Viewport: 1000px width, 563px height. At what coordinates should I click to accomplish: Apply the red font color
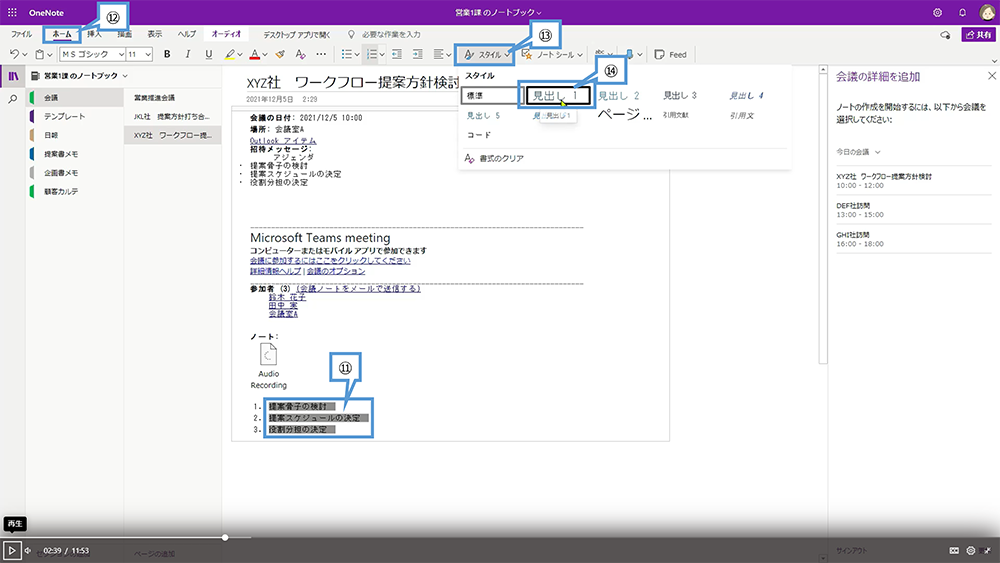tap(254, 54)
